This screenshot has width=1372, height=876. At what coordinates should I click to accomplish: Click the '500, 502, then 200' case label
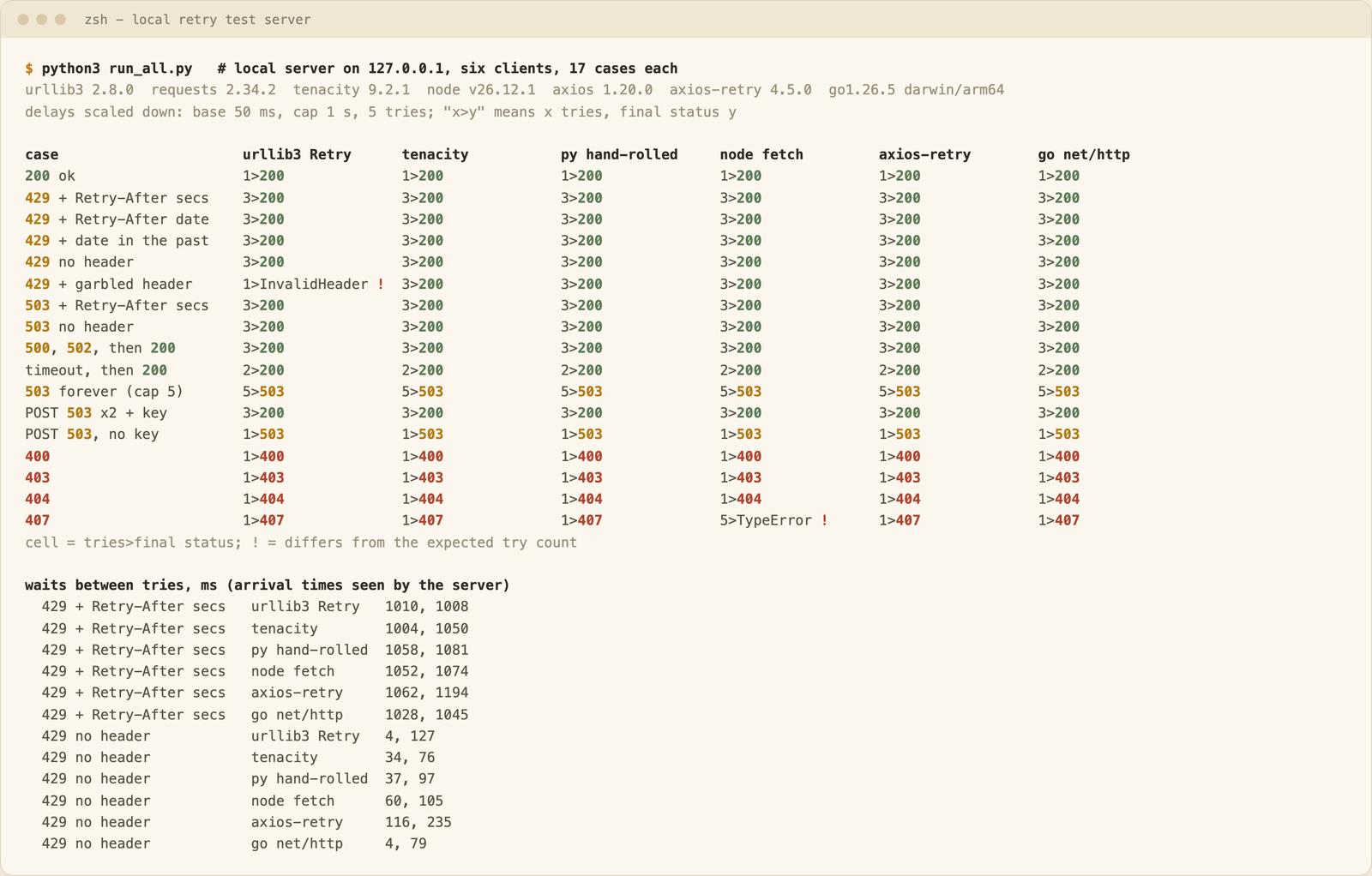point(100,348)
